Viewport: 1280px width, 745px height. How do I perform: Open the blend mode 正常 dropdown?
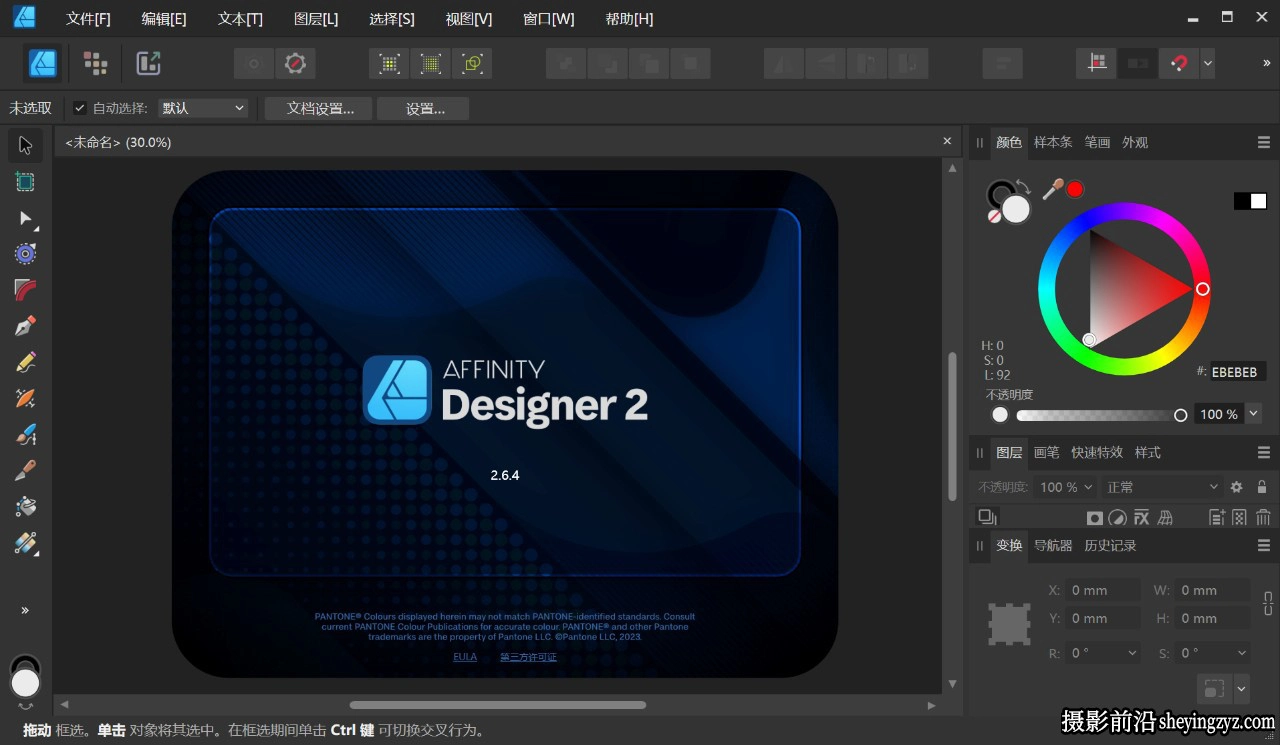(x=1162, y=487)
